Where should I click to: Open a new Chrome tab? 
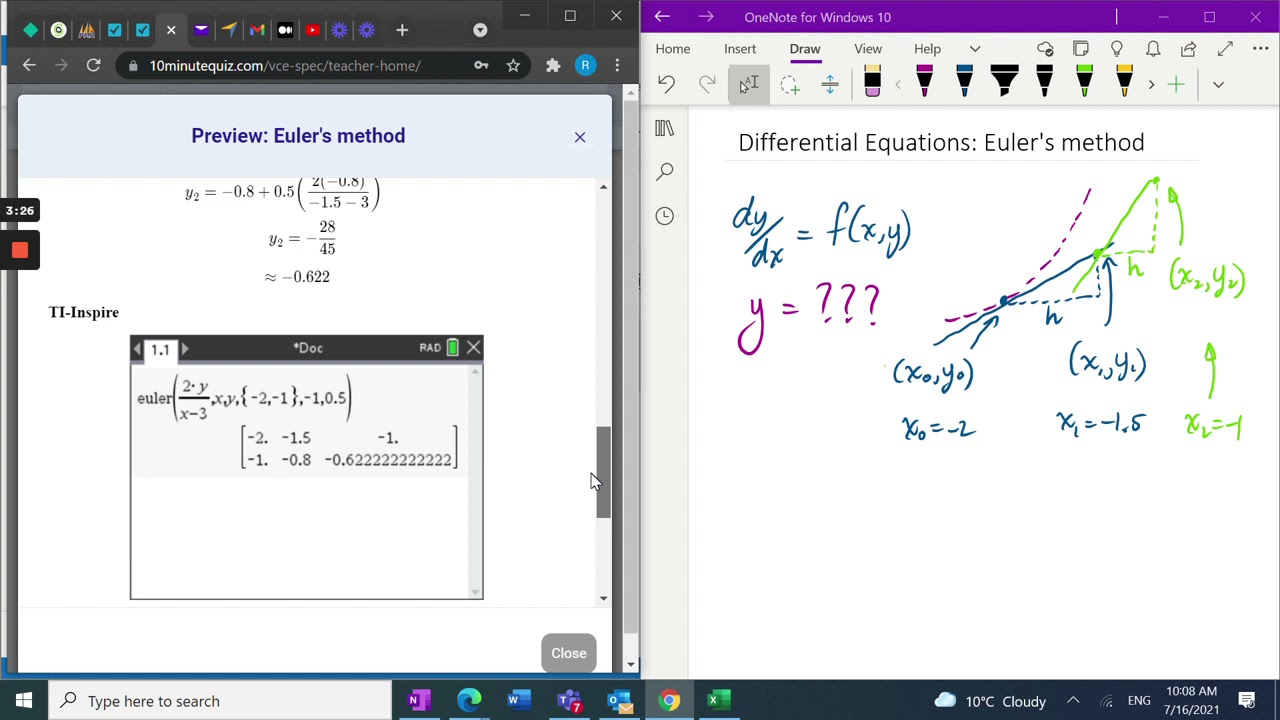click(x=402, y=30)
